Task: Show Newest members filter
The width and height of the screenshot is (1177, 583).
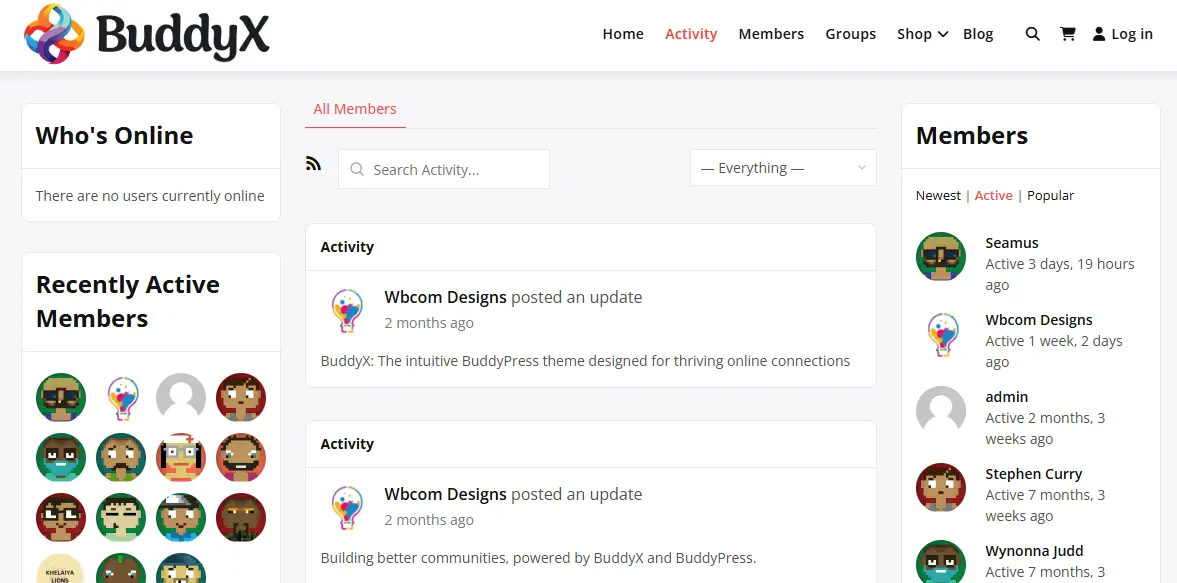Action: click(938, 196)
